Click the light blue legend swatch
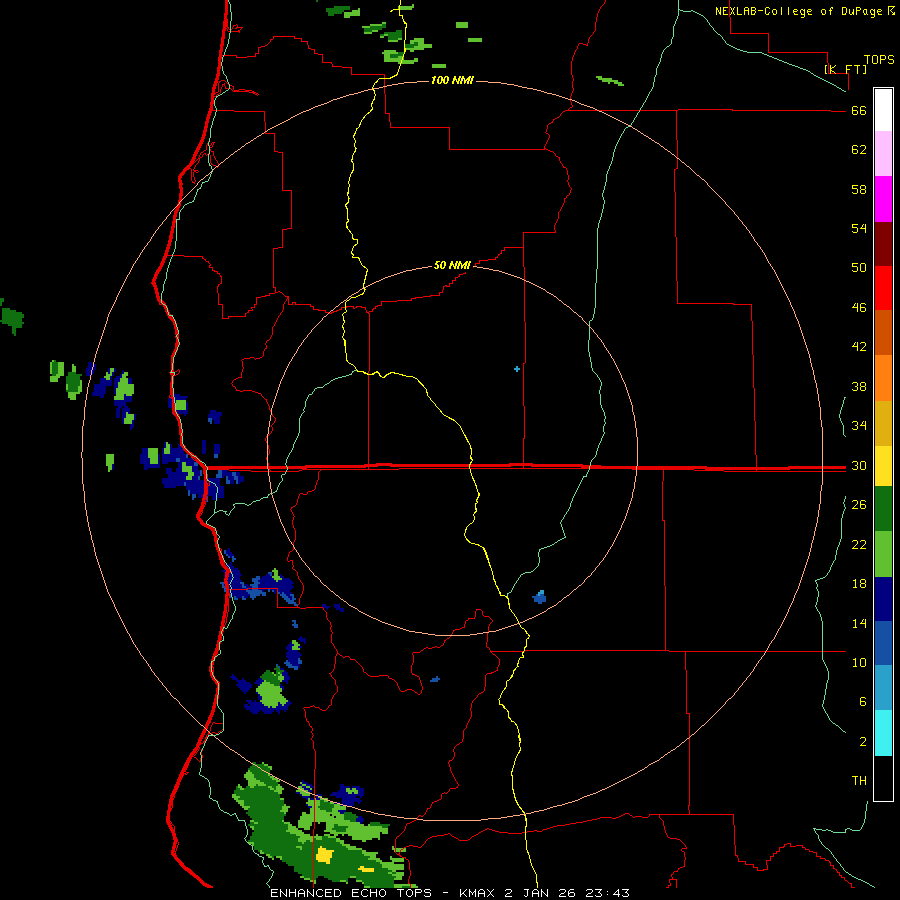 pos(883,688)
